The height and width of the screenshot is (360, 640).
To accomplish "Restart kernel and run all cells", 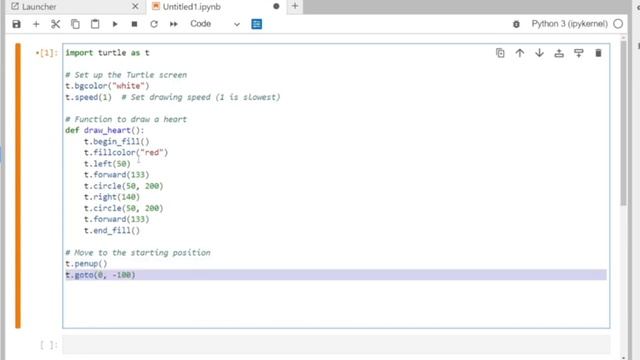I will tap(173, 24).
